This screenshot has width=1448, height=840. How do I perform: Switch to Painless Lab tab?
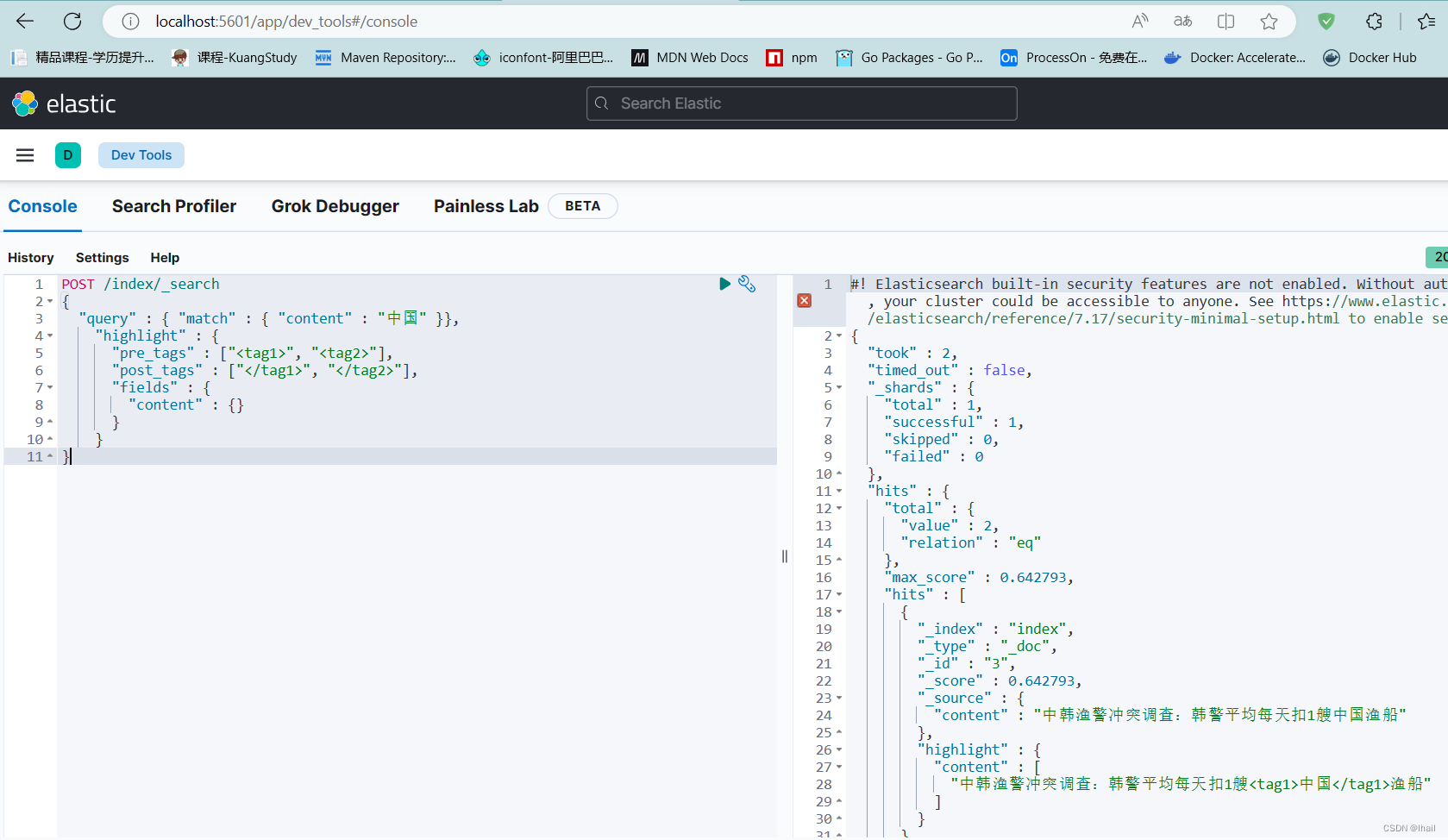click(x=486, y=206)
